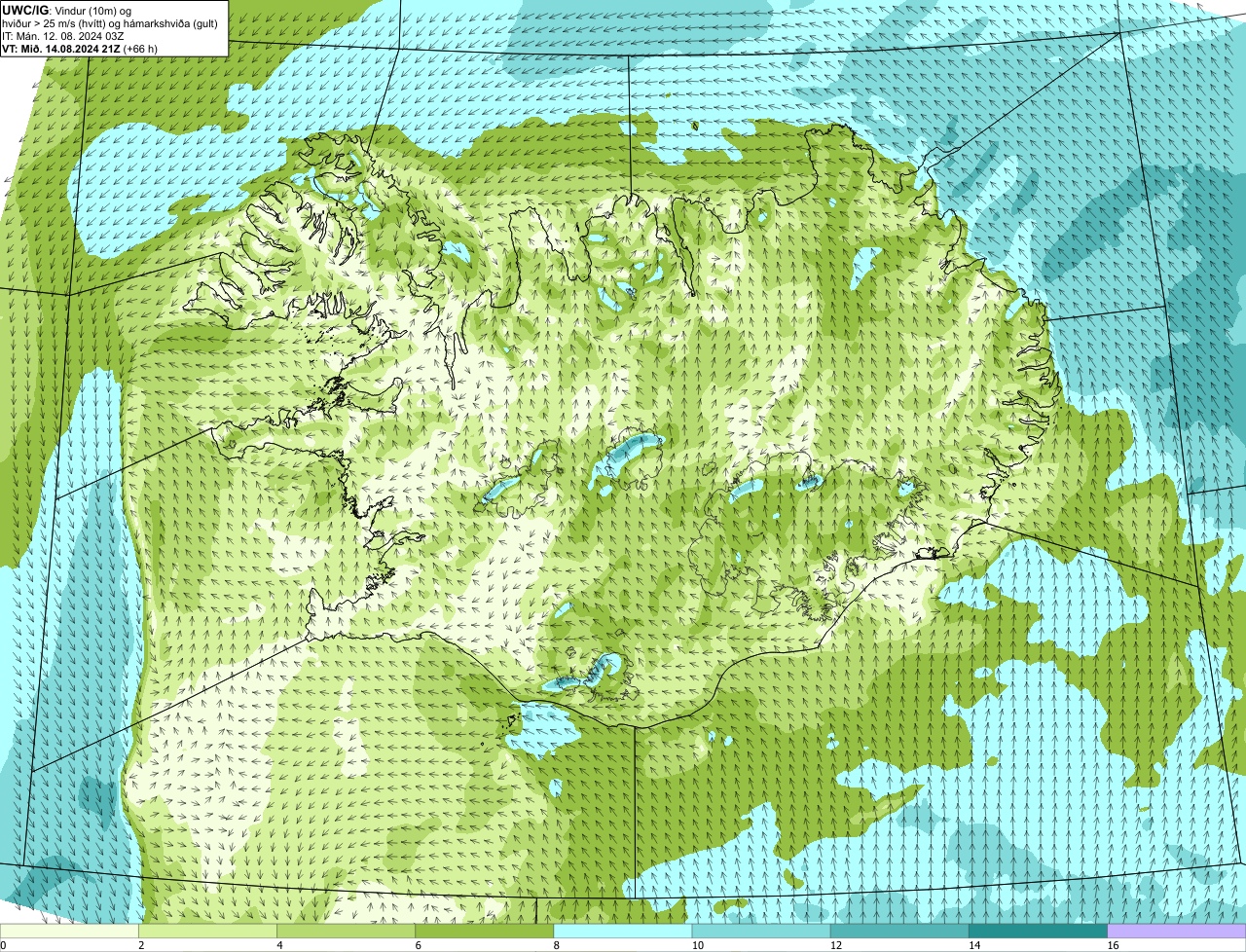Click the legend scale label '12'
Viewport: 1246px width, 952px height.
pyautogui.click(x=835, y=945)
